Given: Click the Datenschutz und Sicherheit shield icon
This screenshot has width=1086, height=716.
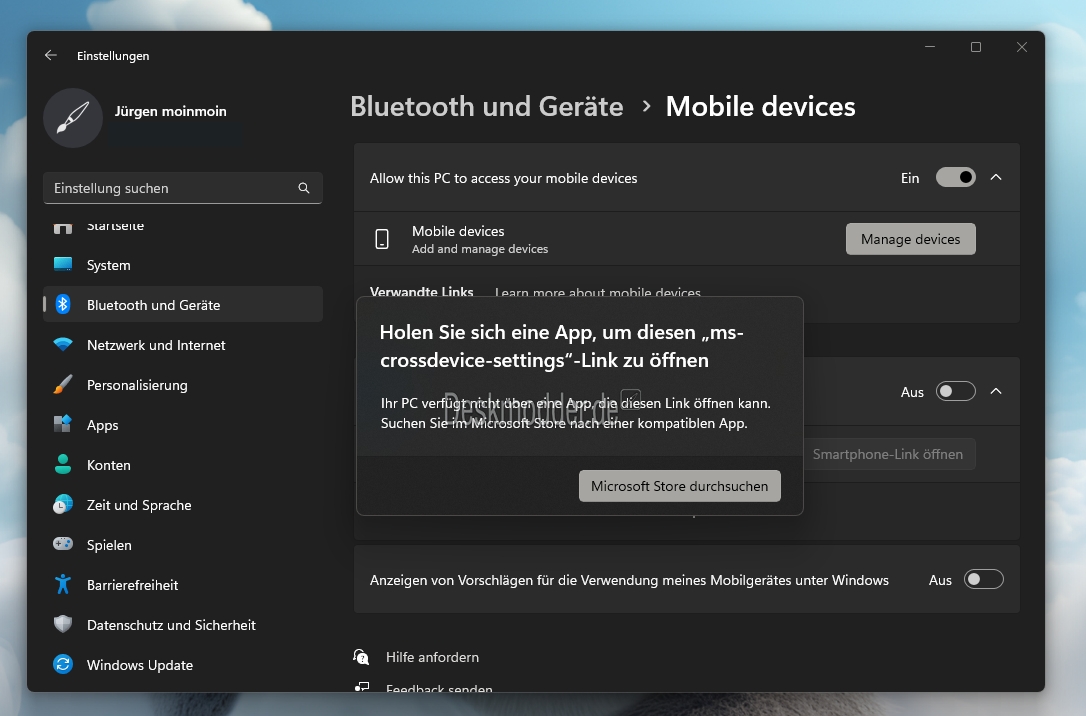Looking at the screenshot, I should coord(63,625).
